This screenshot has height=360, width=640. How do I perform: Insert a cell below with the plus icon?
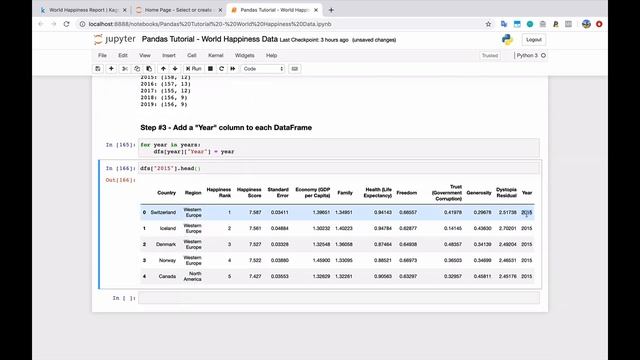coord(111,69)
